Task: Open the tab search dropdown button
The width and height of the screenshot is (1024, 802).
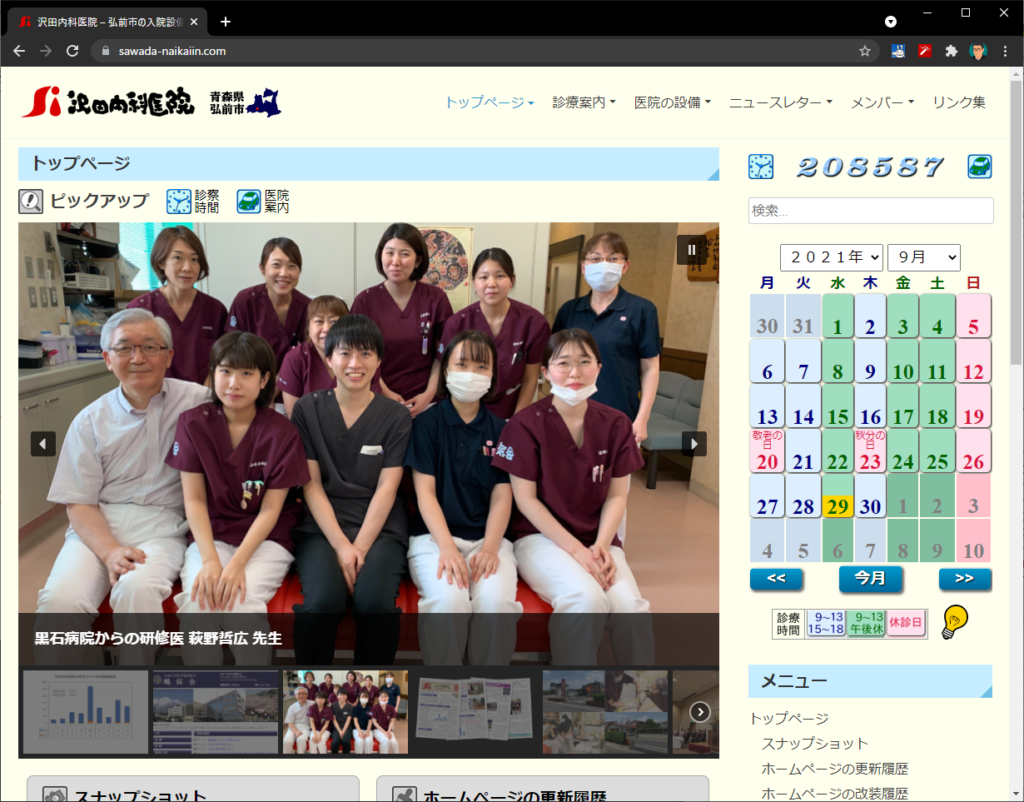Action: click(890, 22)
